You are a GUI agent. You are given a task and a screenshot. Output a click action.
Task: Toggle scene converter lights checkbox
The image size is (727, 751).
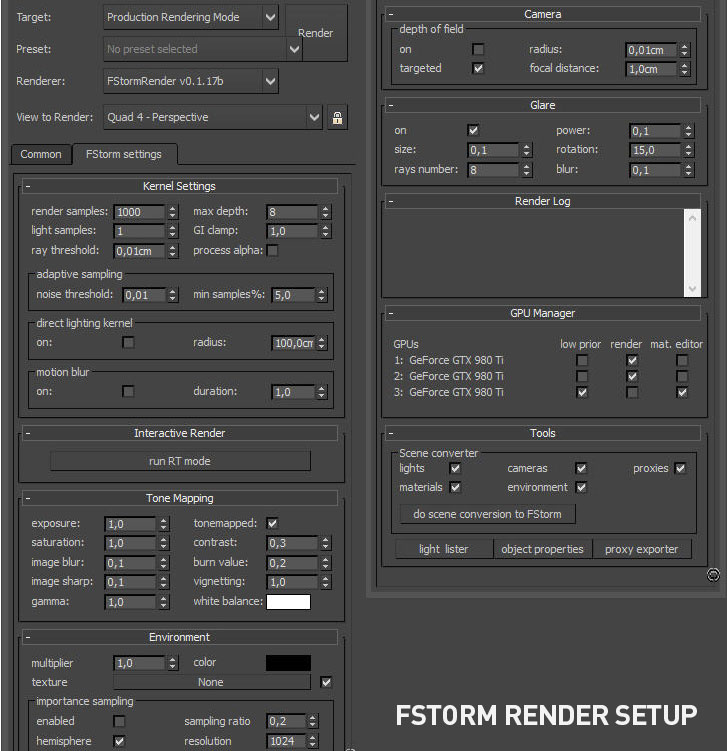[x=455, y=468]
